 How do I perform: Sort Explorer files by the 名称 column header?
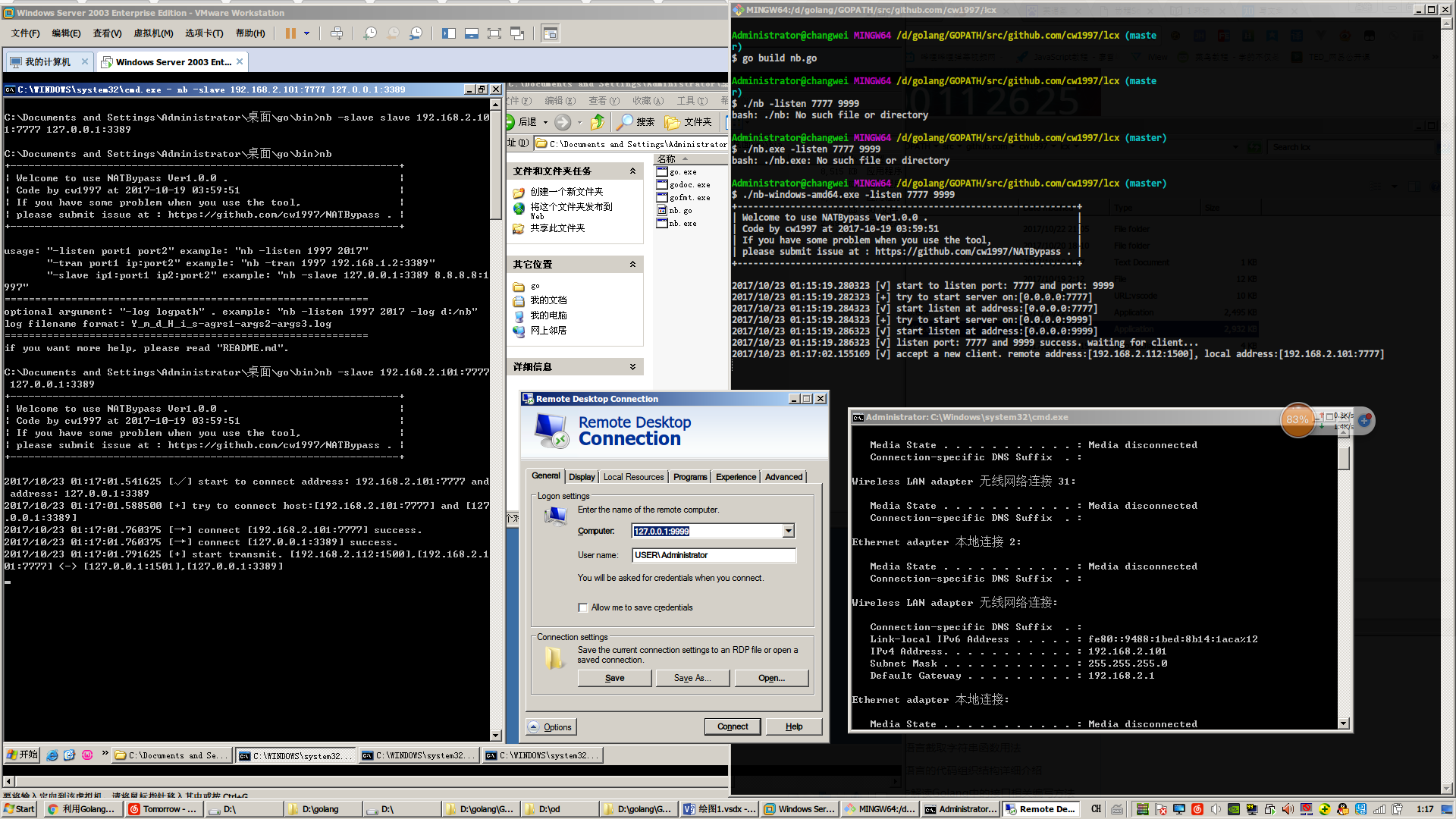point(690,159)
